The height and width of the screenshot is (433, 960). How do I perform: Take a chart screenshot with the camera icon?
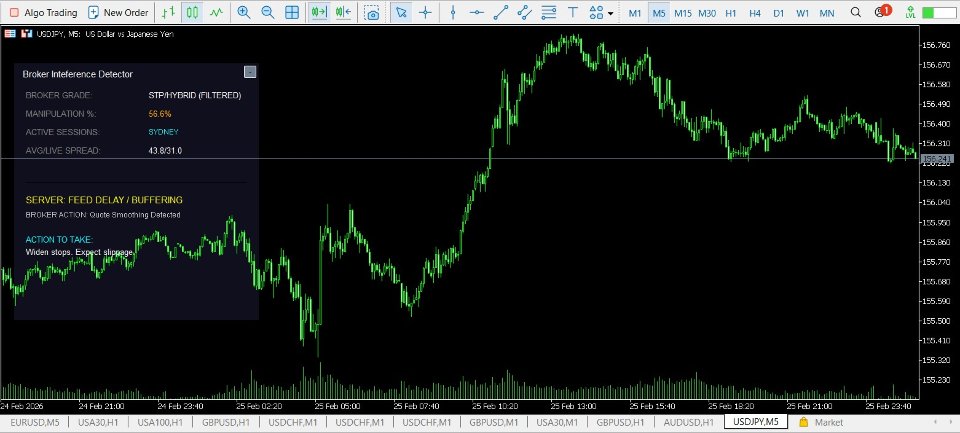(372, 12)
